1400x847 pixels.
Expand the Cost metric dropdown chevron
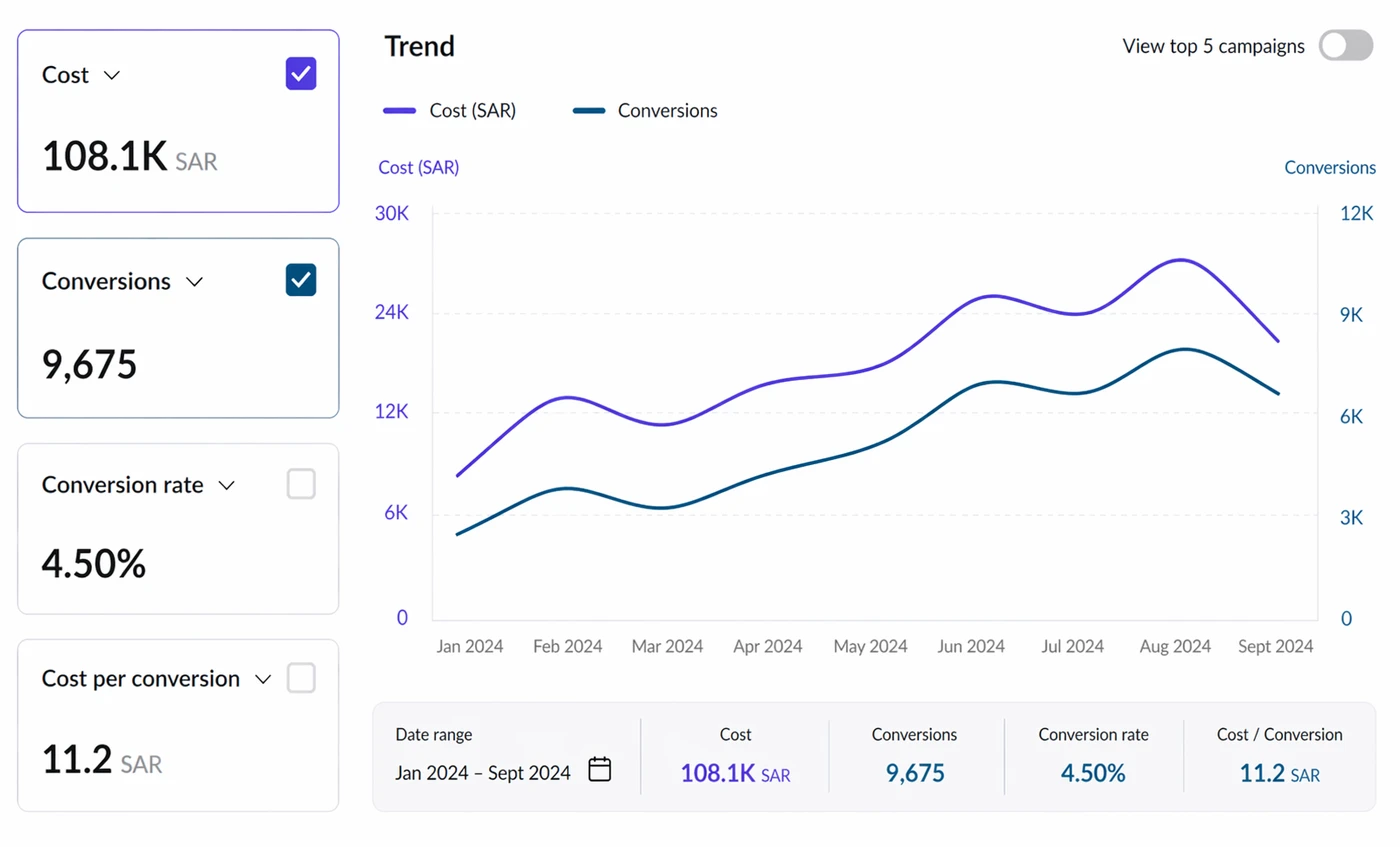(112, 76)
